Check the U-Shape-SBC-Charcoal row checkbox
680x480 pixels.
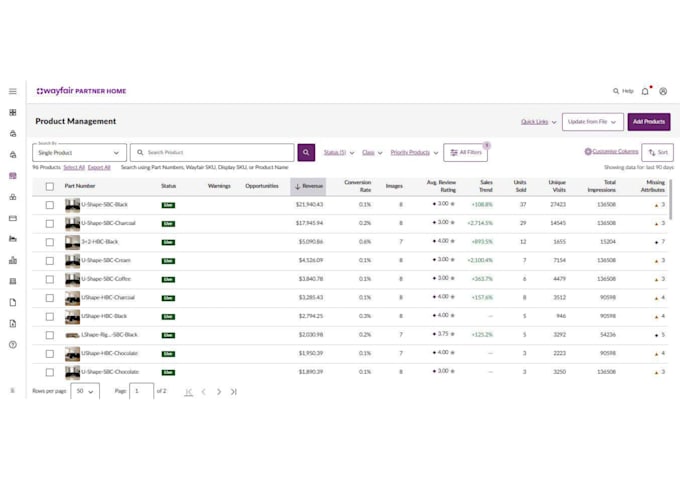tap(50, 223)
